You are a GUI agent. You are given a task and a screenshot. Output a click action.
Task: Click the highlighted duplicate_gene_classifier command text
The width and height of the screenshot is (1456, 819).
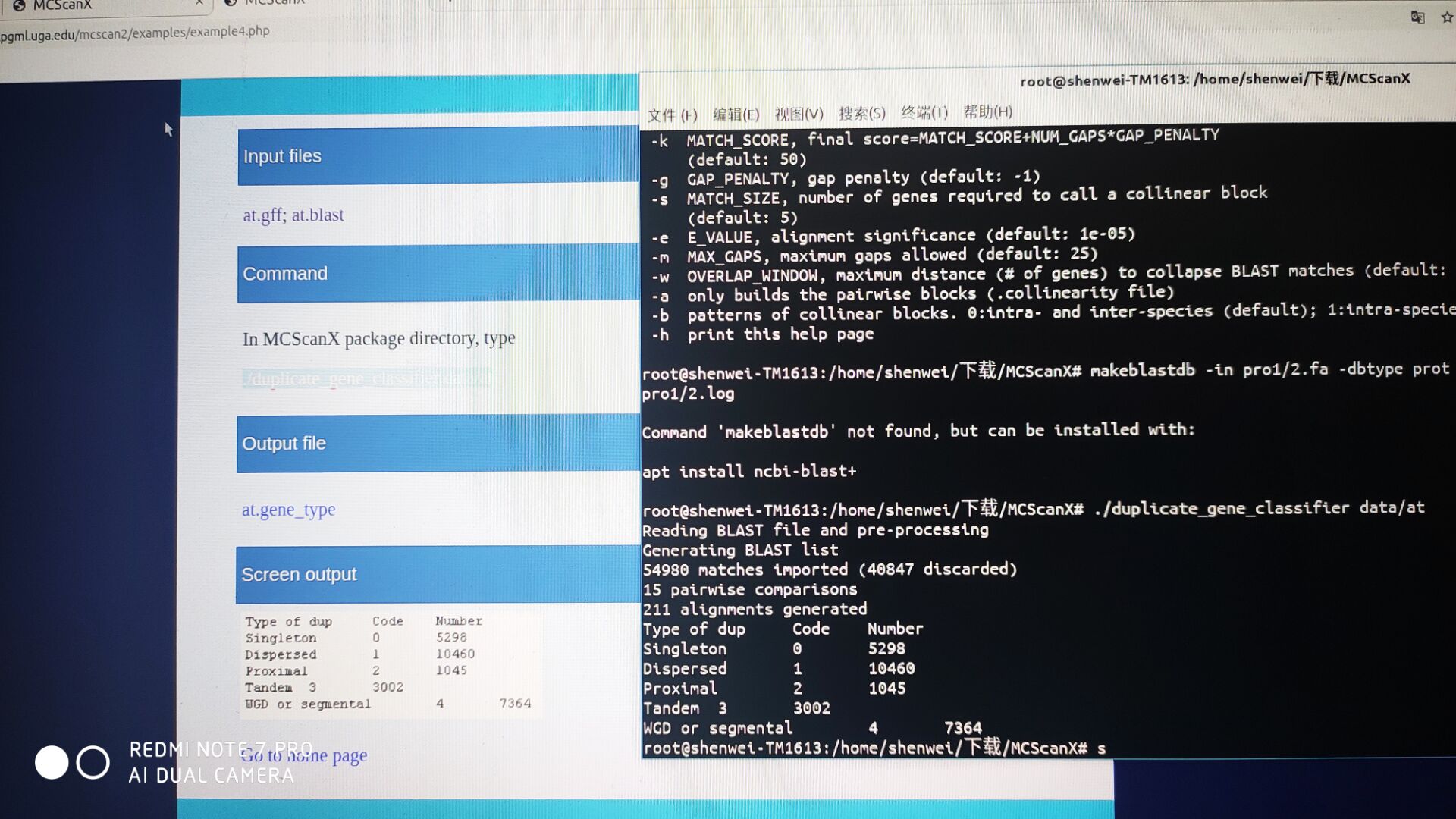coord(366,378)
